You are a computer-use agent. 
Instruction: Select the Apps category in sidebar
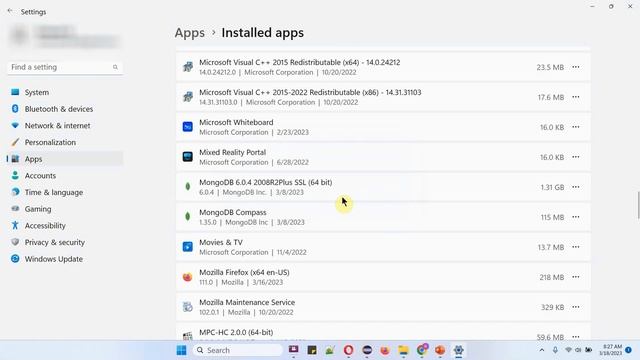65,159
